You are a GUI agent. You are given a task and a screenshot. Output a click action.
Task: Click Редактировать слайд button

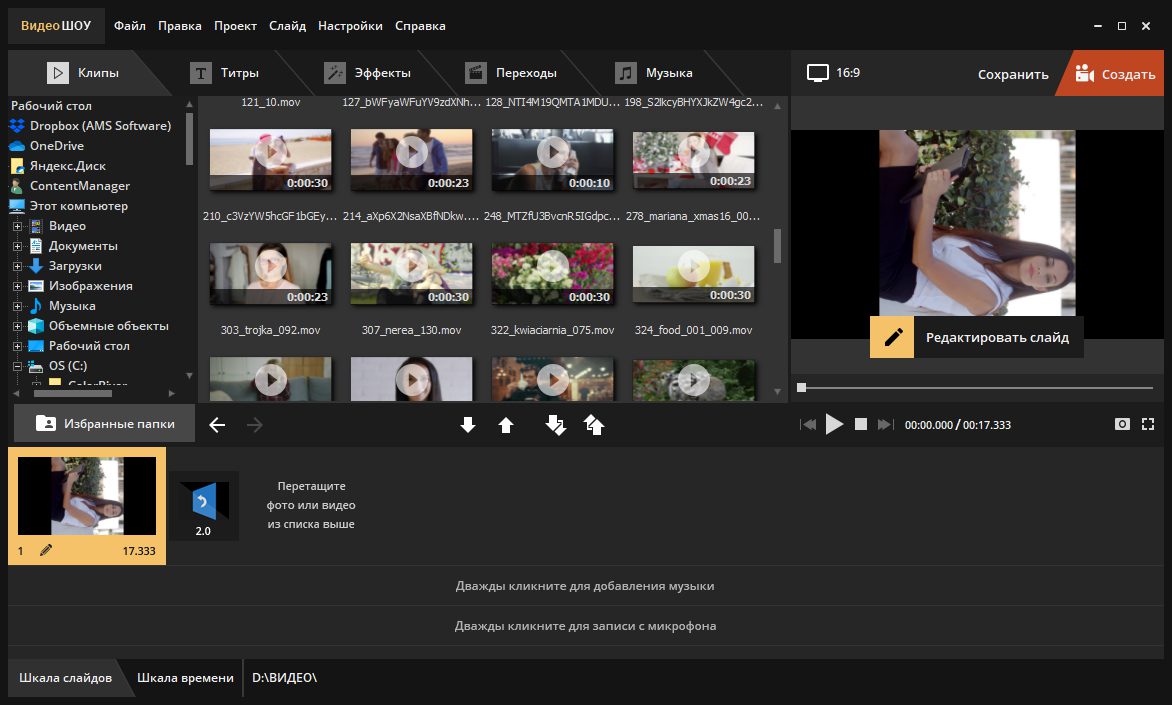click(x=976, y=337)
